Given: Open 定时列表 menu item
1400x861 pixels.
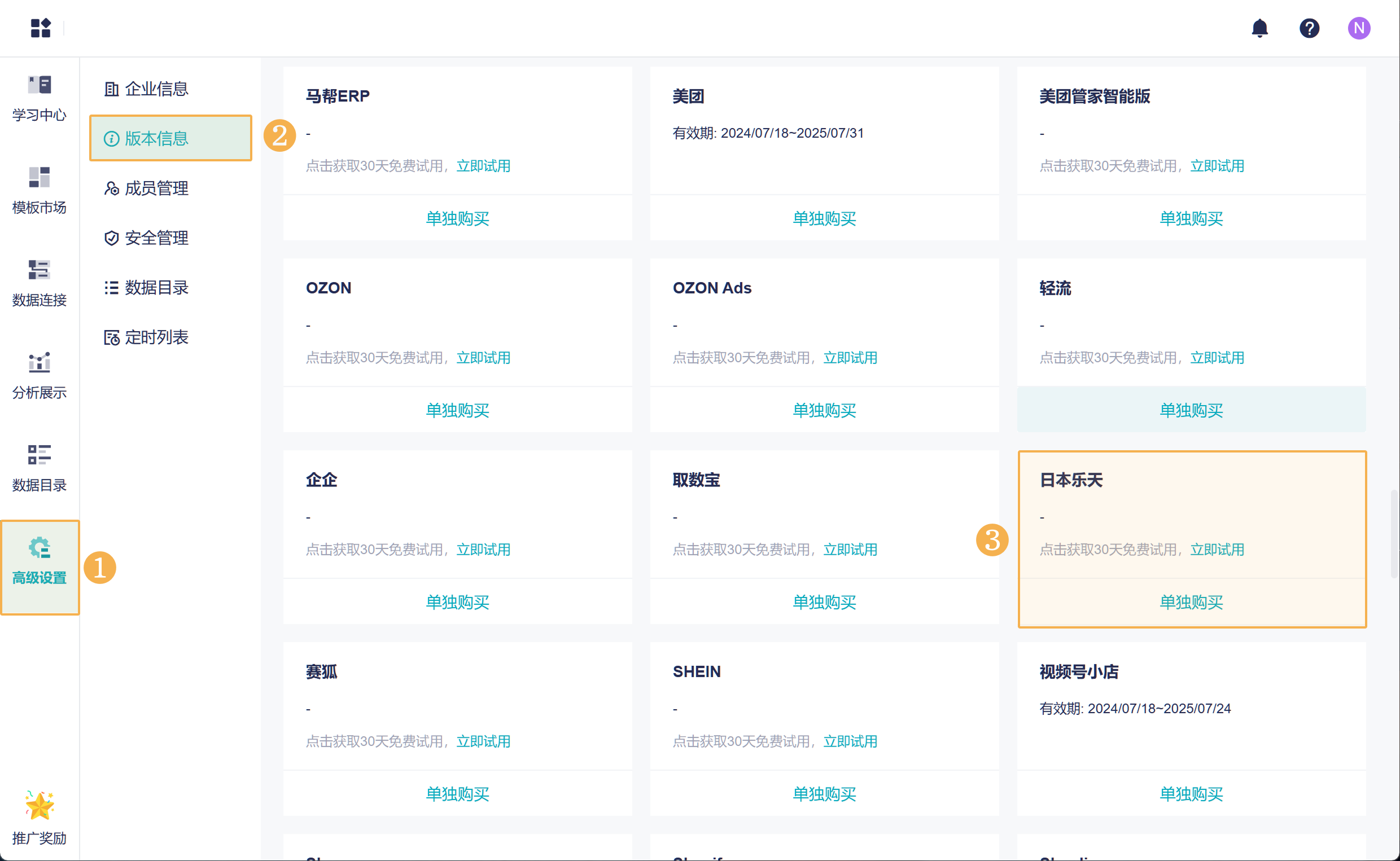Looking at the screenshot, I should 156,337.
